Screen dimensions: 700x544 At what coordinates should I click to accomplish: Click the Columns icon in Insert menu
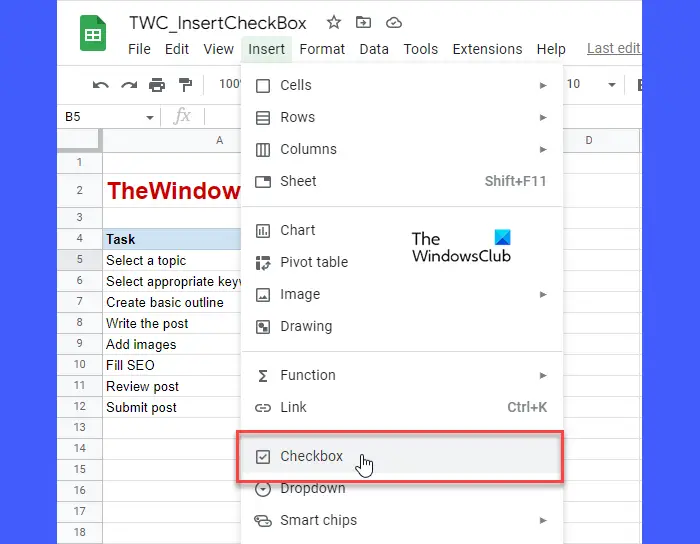pyautogui.click(x=262, y=149)
